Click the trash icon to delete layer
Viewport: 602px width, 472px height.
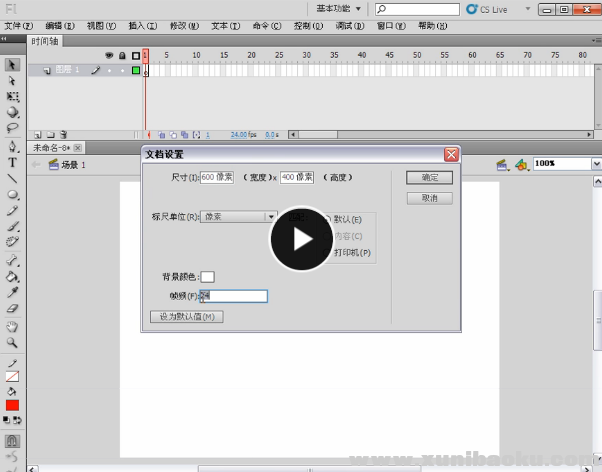click(63, 134)
